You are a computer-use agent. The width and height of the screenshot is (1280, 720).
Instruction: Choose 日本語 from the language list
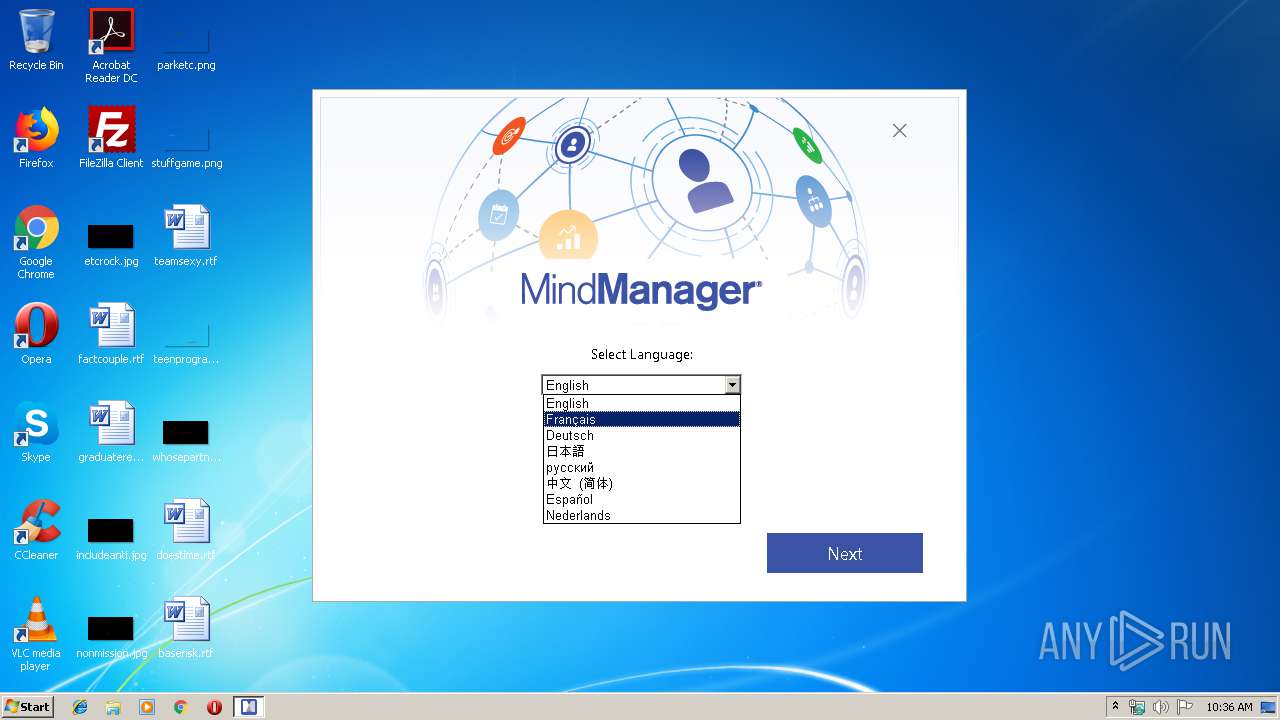[x=641, y=452]
